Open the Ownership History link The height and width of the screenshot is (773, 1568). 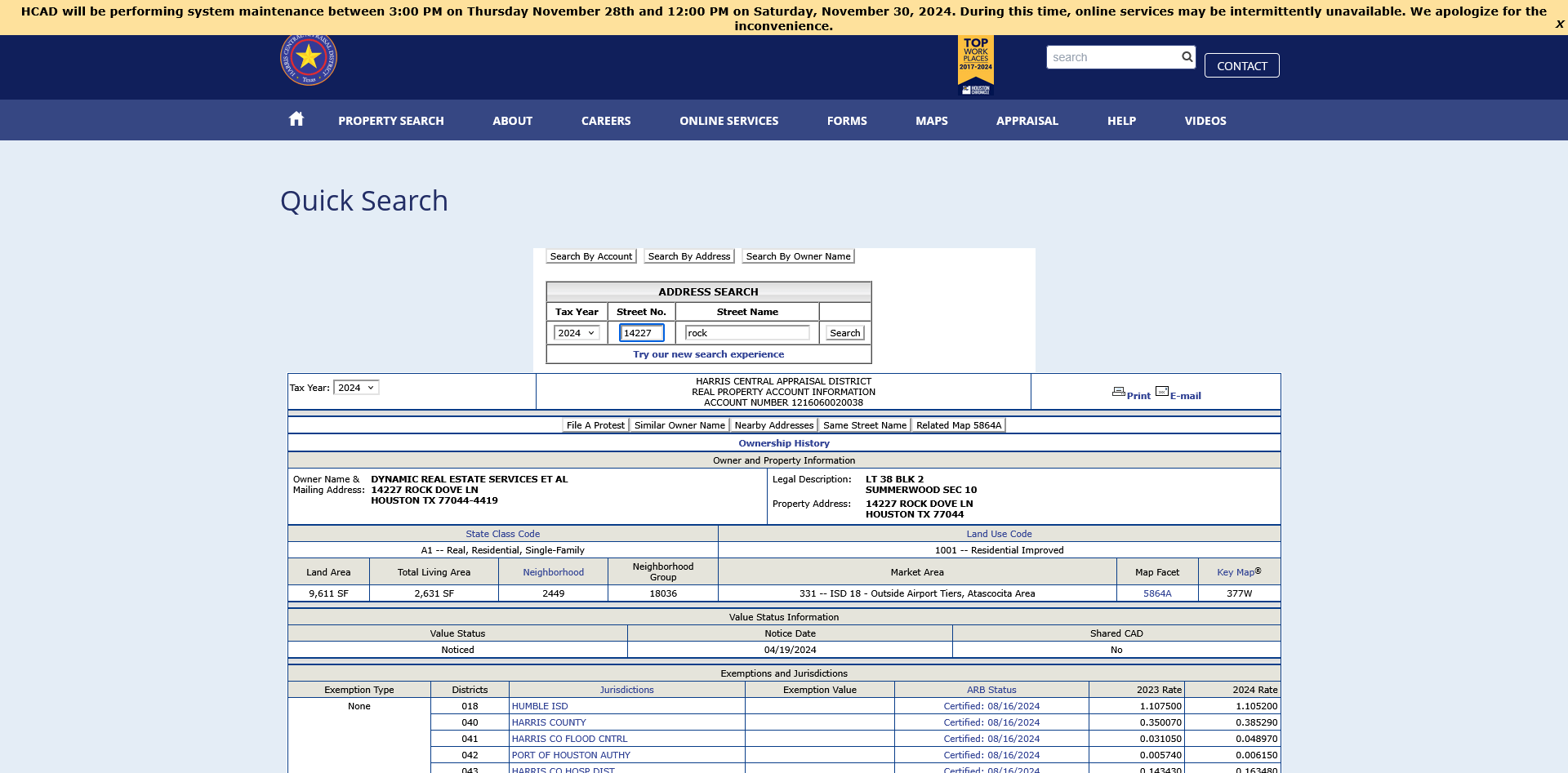784,443
